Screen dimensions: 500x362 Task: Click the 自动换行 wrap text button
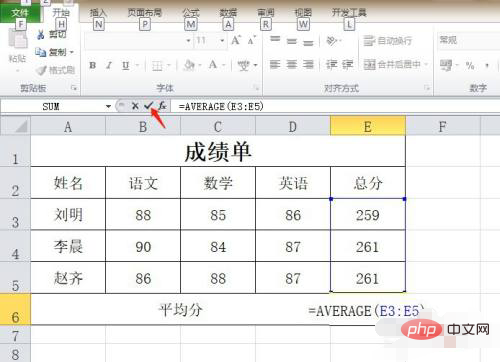tap(388, 41)
